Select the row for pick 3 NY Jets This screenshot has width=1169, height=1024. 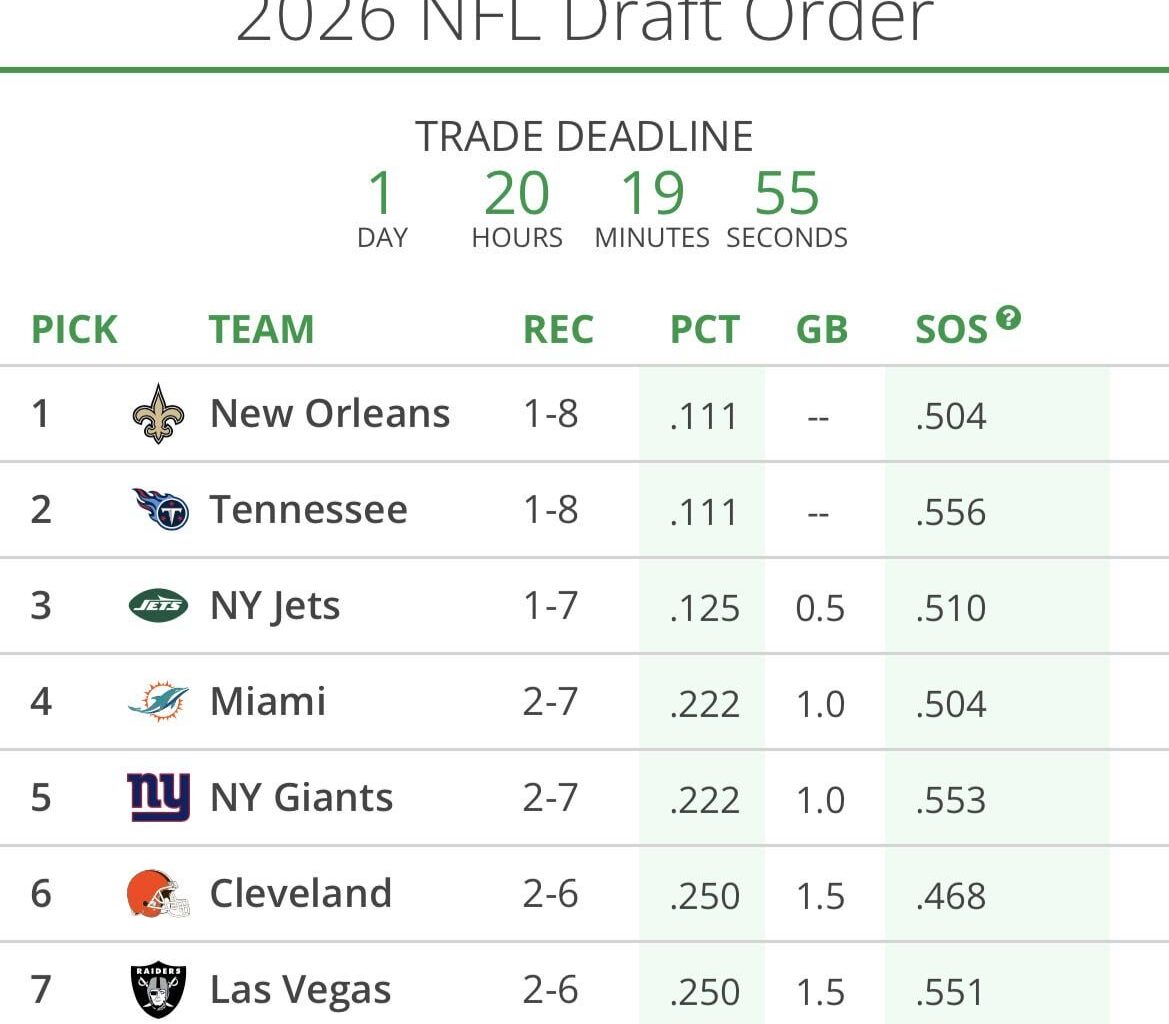coord(584,605)
